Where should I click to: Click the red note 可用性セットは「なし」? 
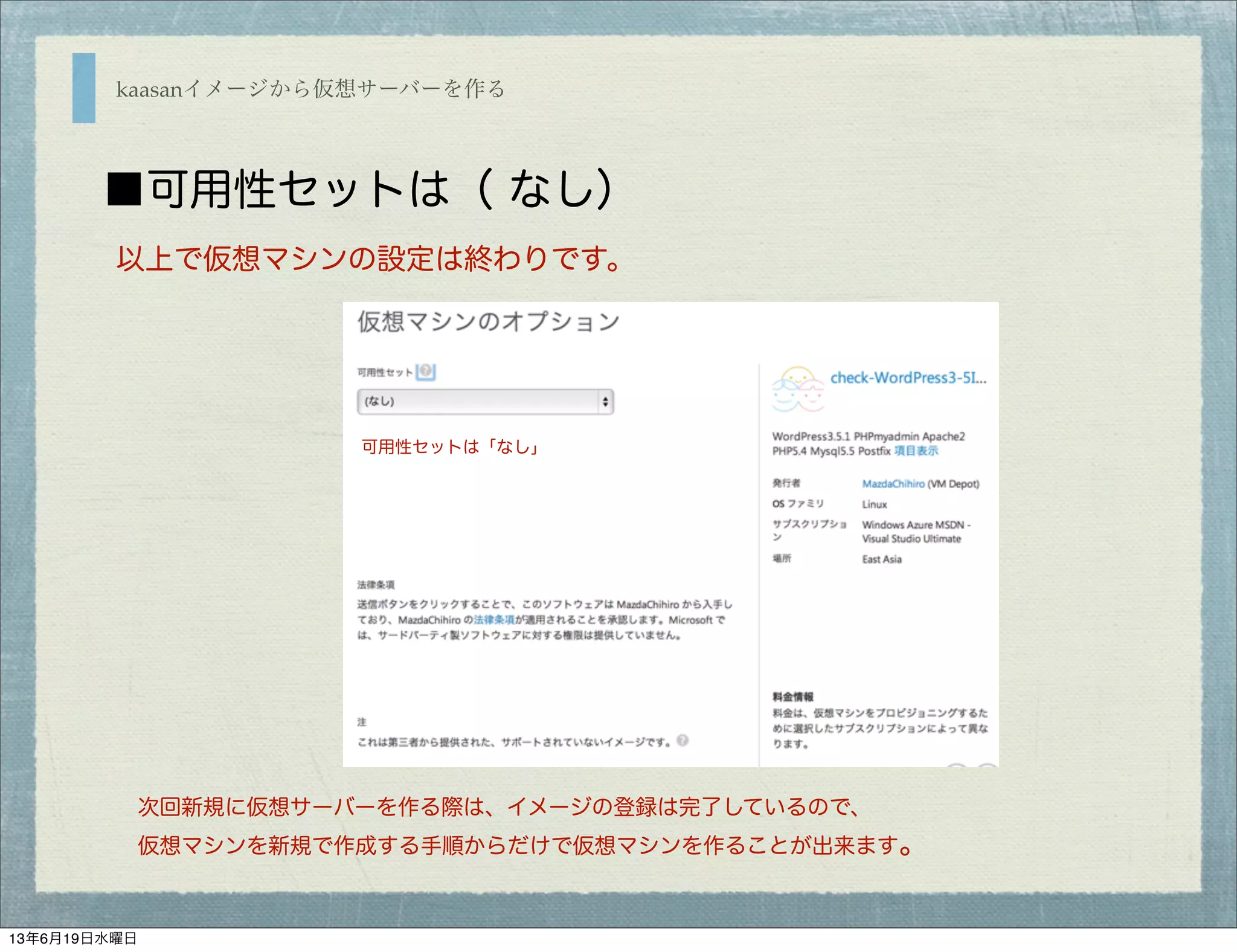coord(451,446)
